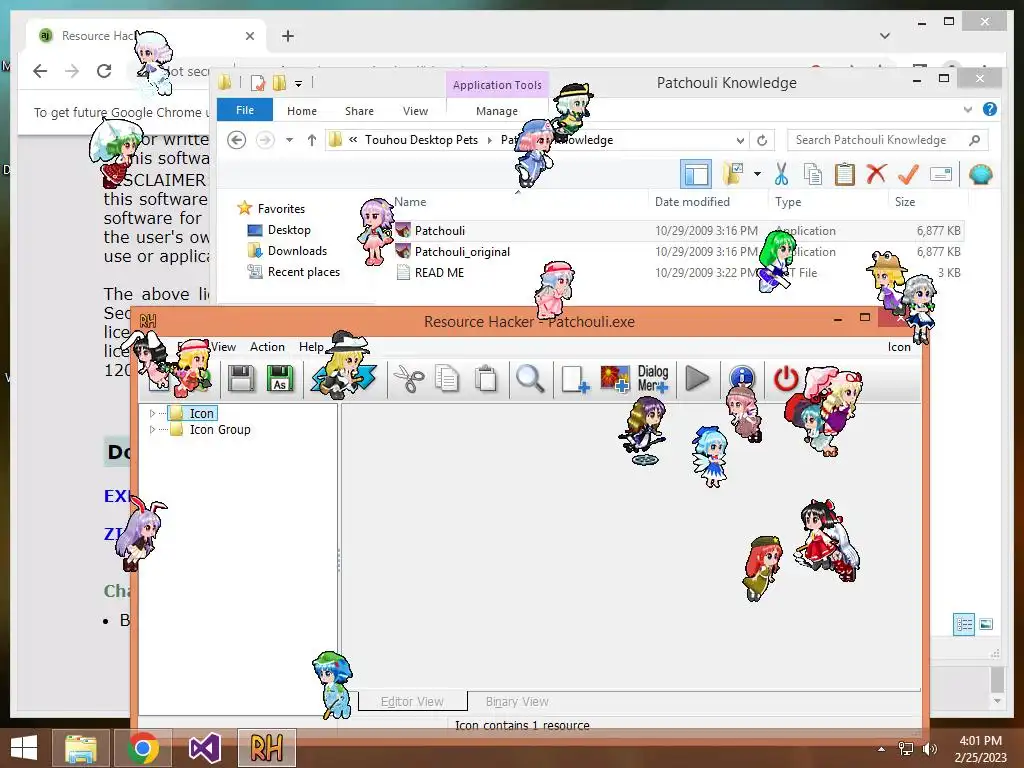Click the Save icon in Resource Hacker

[241, 379]
